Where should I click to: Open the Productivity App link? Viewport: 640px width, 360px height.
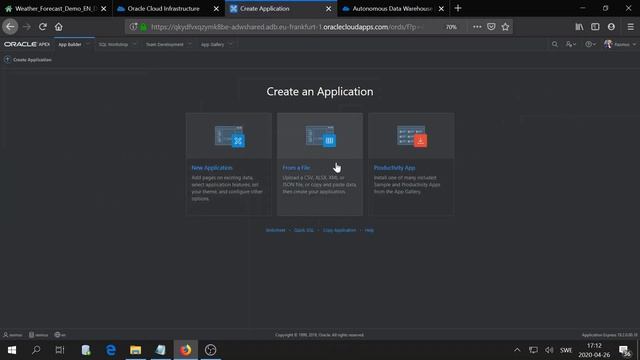coord(394,168)
